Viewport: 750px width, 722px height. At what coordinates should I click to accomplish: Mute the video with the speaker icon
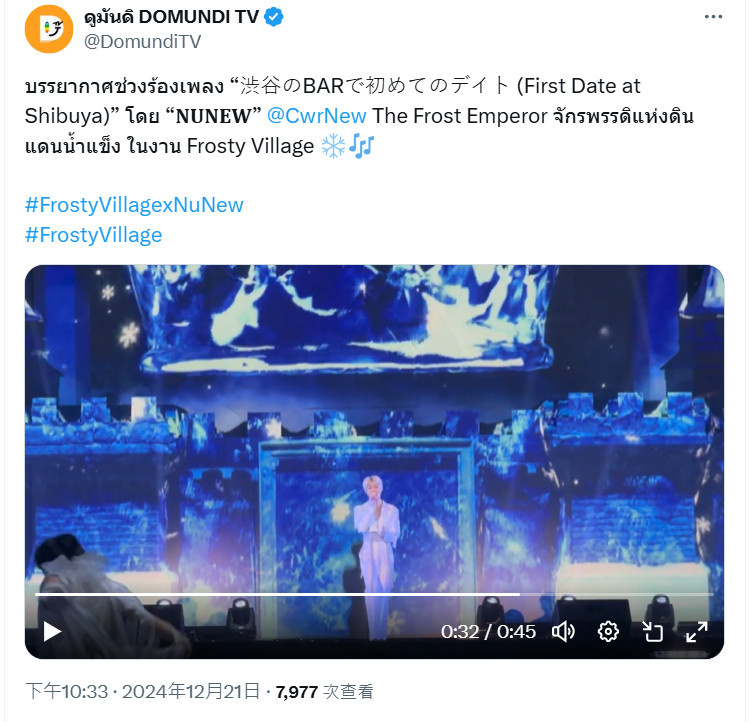[x=563, y=632]
